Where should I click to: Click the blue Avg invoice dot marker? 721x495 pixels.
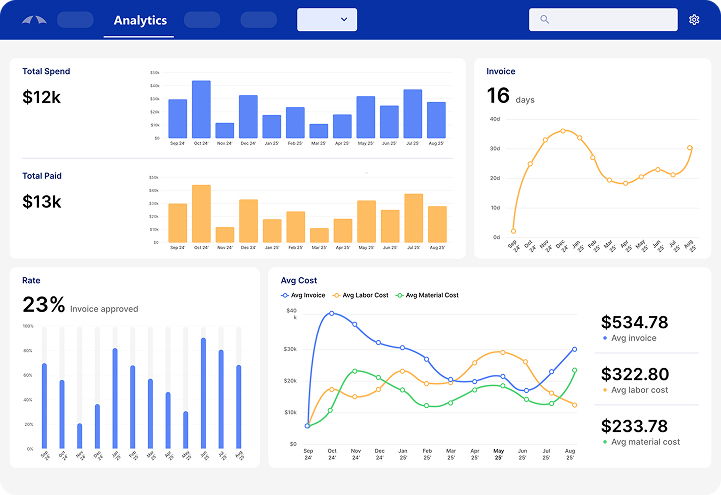605,339
